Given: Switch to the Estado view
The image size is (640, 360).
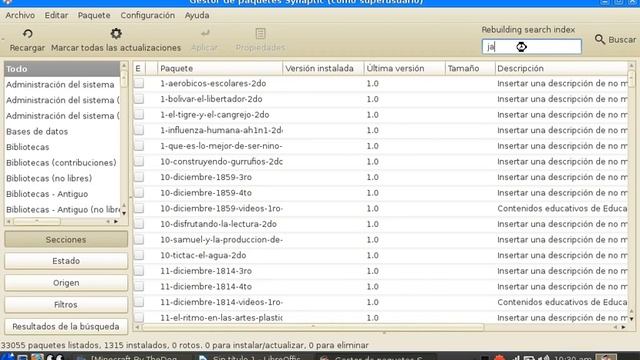Looking at the screenshot, I should coord(66,261).
